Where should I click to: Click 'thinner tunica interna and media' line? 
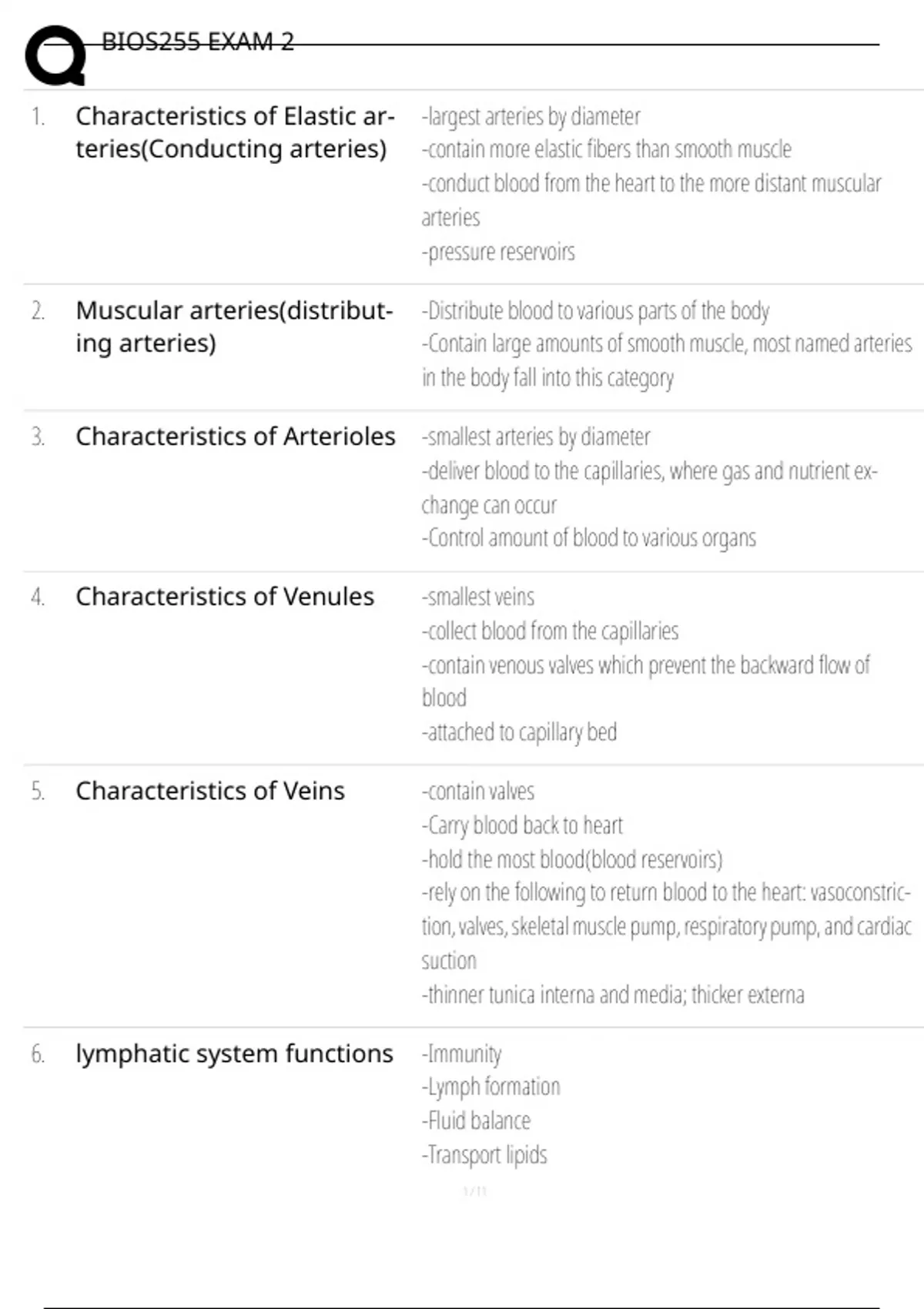coord(613,994)
